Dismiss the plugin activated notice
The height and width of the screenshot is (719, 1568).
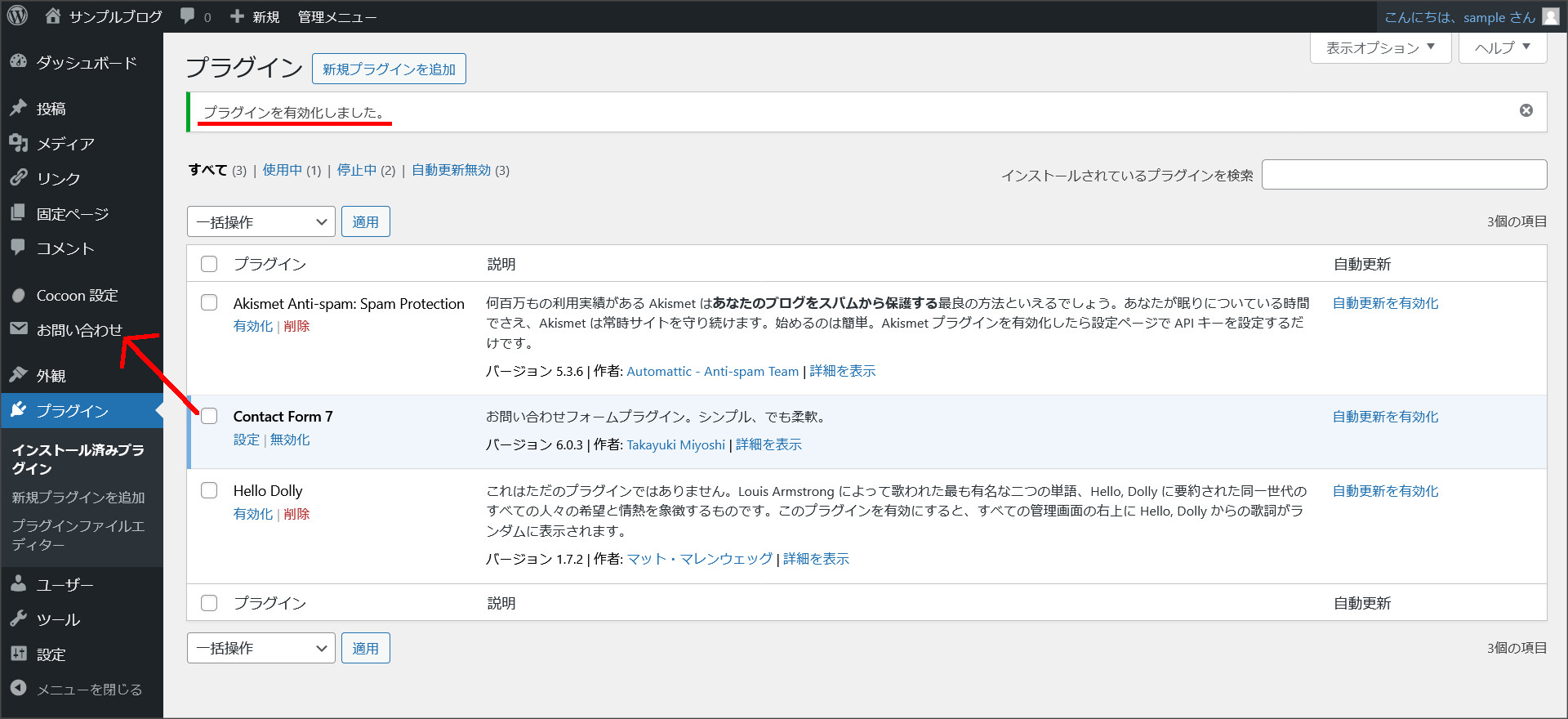click(1526, 111)
